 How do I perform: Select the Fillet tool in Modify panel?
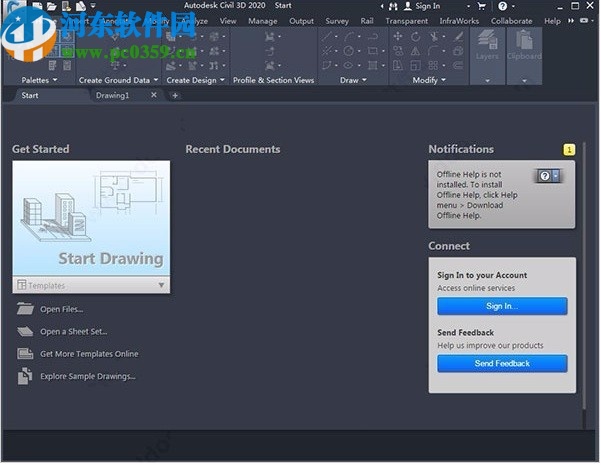(433, 51)
